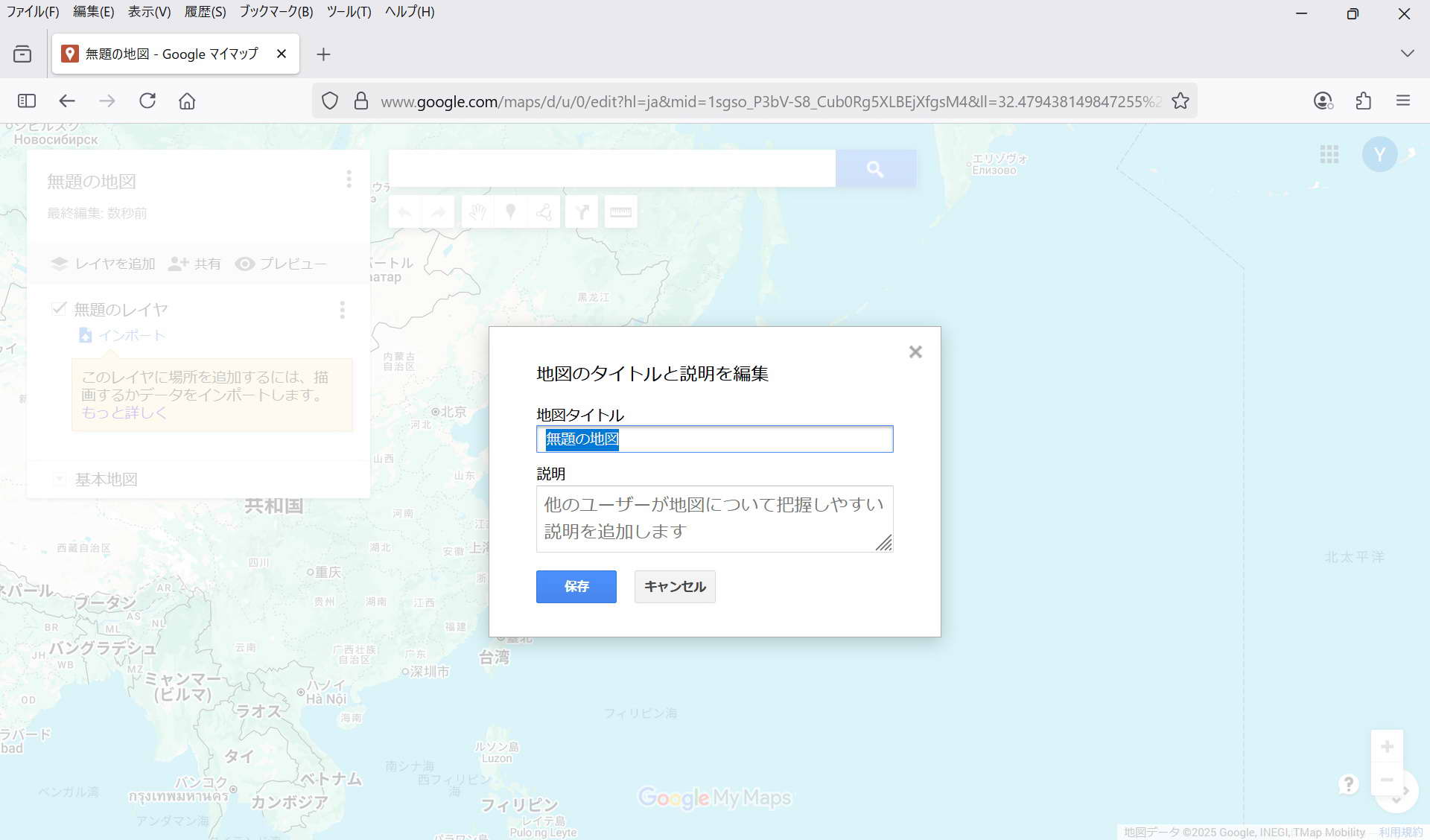This screenshot has height=840, width=1430.
Task: Select the draw line tool
Action: coord(544,212)
